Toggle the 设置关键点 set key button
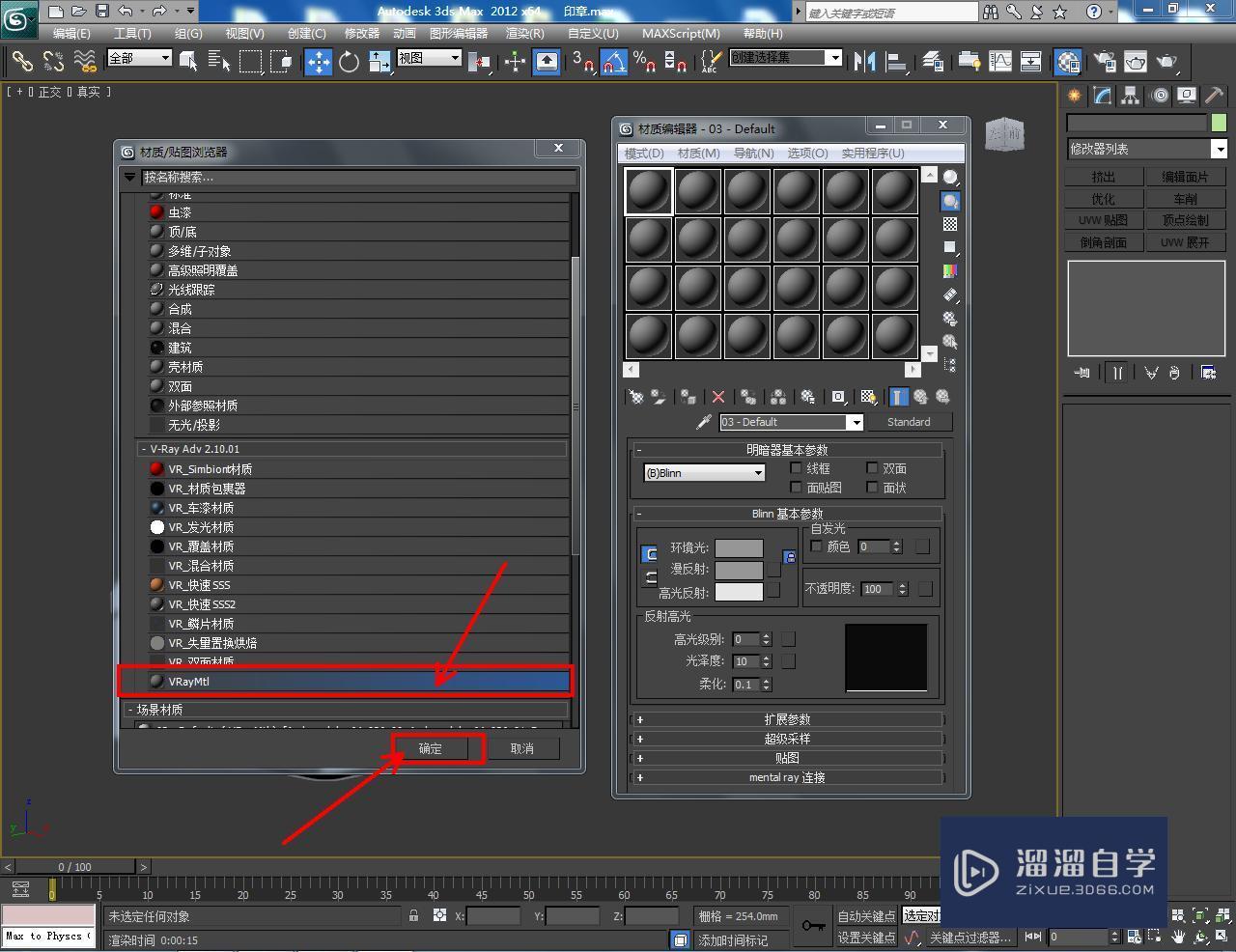Screen dimensions: 1236x952 [x=866, y=938]
